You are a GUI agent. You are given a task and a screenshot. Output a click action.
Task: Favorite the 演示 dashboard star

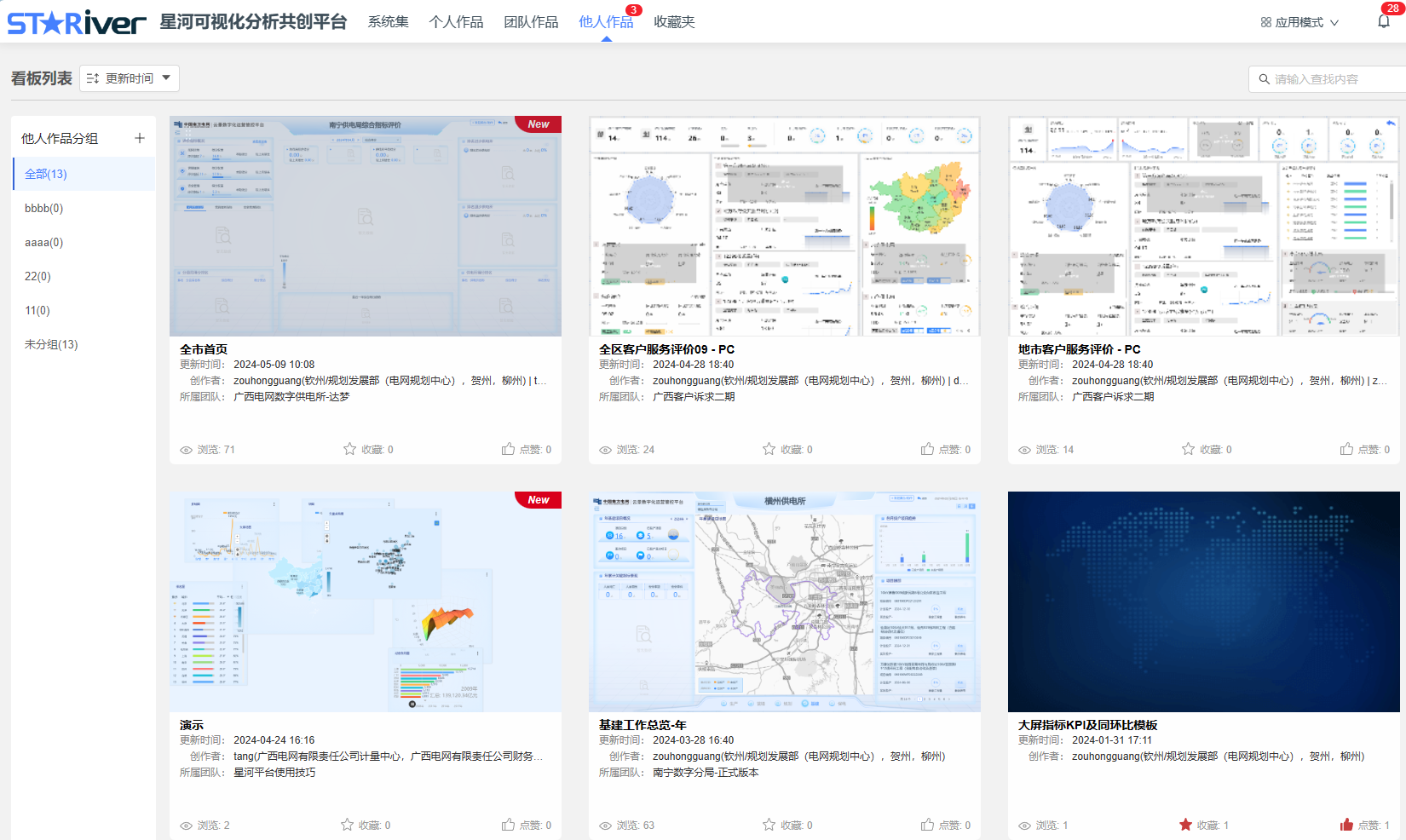point(347,825)
